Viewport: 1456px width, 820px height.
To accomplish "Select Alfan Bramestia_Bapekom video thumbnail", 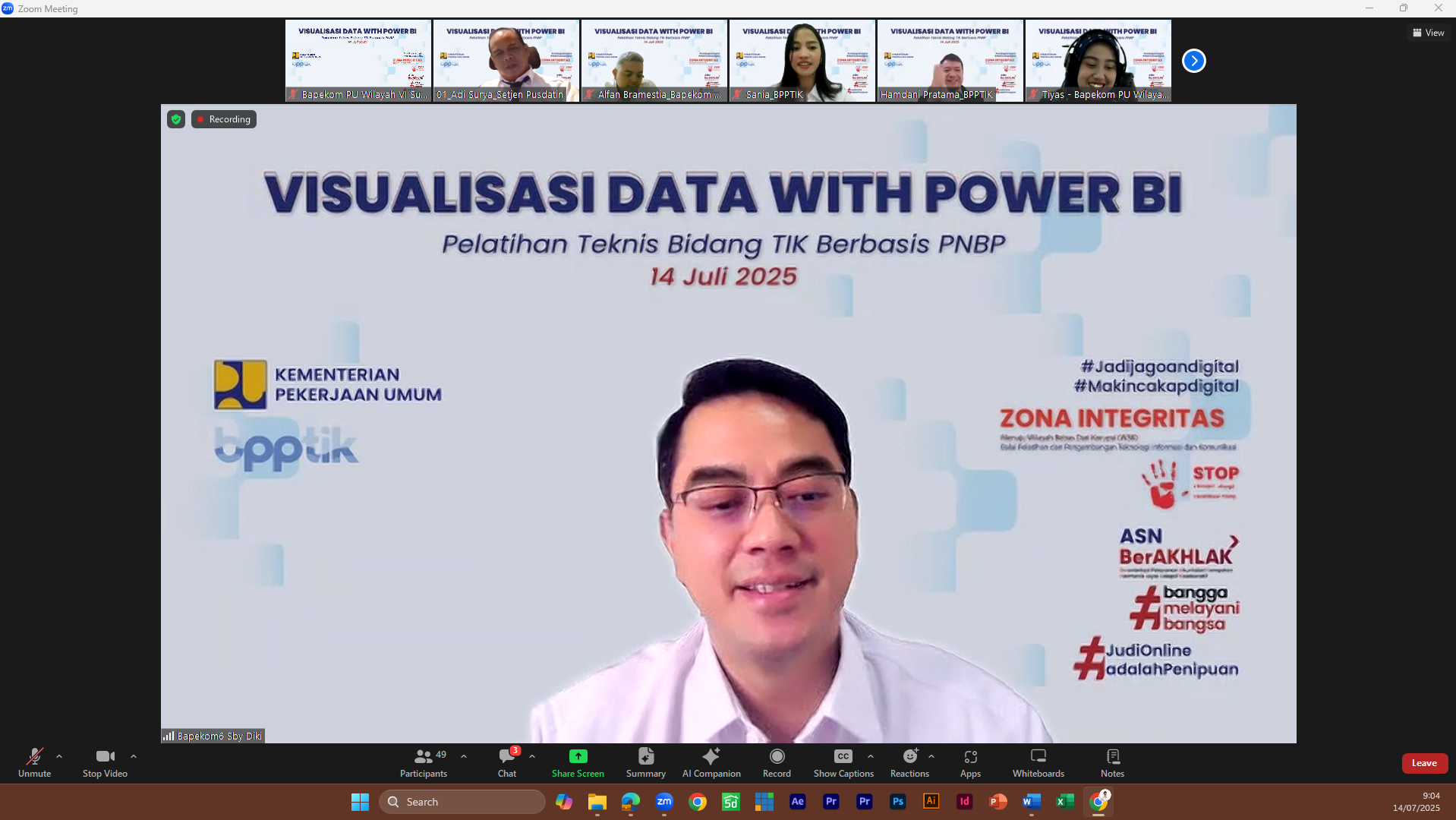I will [654, 61].
